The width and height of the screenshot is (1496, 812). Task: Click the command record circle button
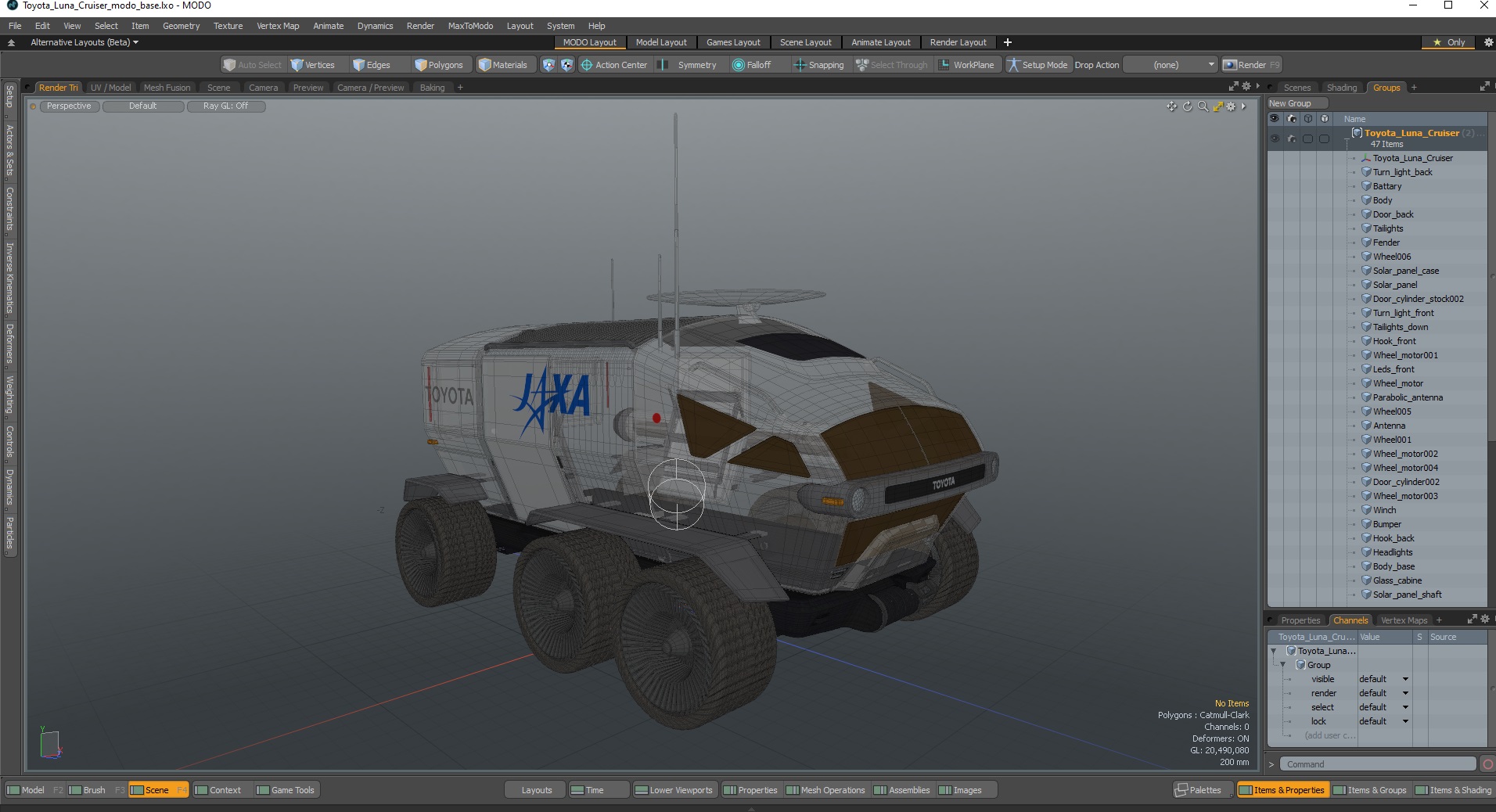point(1487,764)
